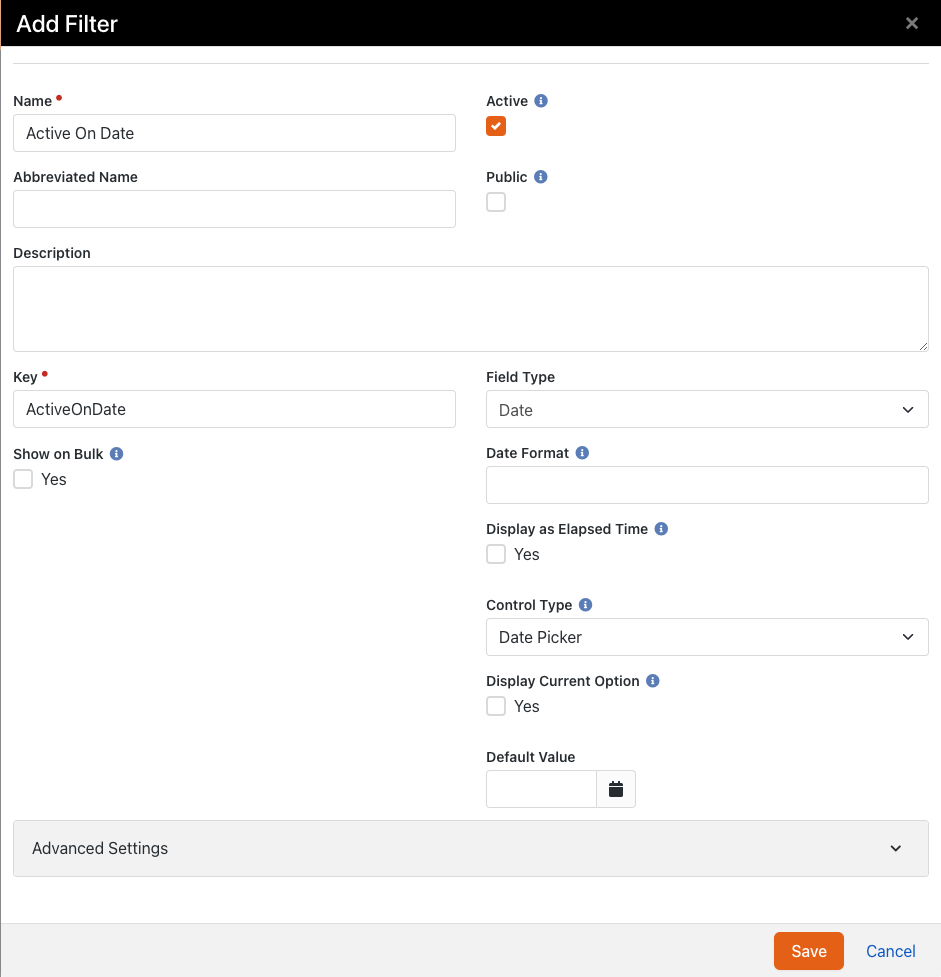Screen dimensions: 941x977
Task: Save the new filter
Action: coord(809,951)
